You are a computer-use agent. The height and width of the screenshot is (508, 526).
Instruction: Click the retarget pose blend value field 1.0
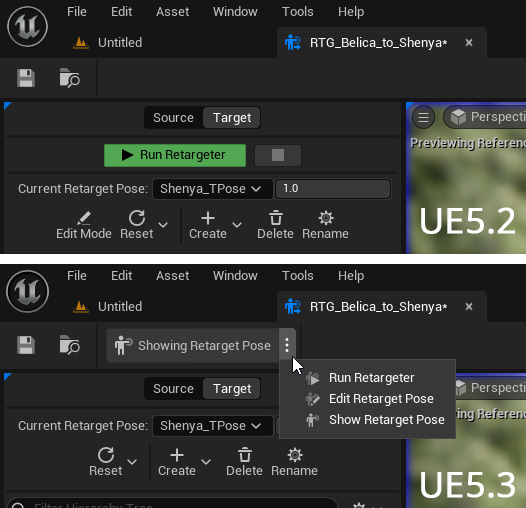tap(333, 189)
